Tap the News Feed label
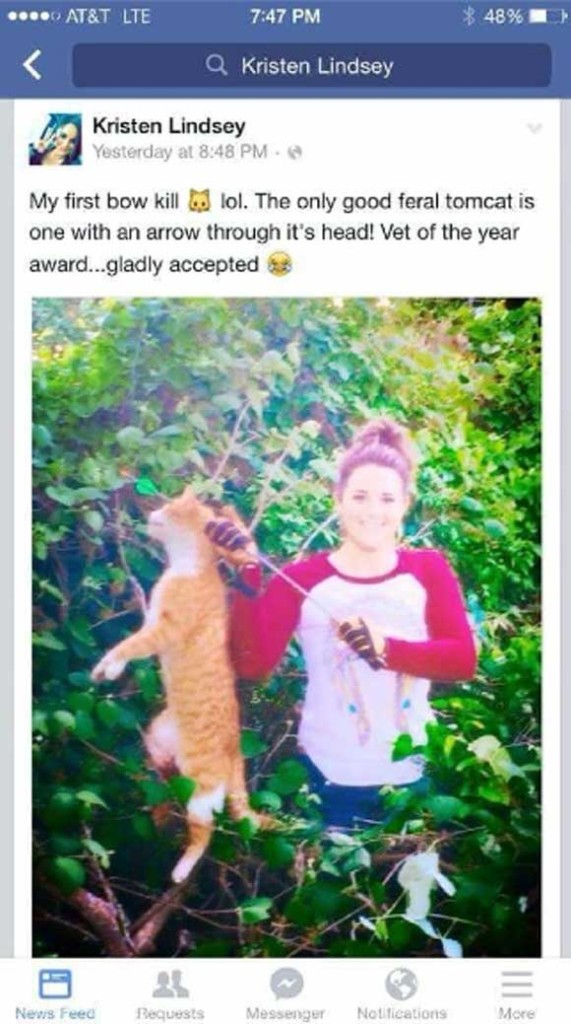Screen dimensions: 571x1024 55,1013
